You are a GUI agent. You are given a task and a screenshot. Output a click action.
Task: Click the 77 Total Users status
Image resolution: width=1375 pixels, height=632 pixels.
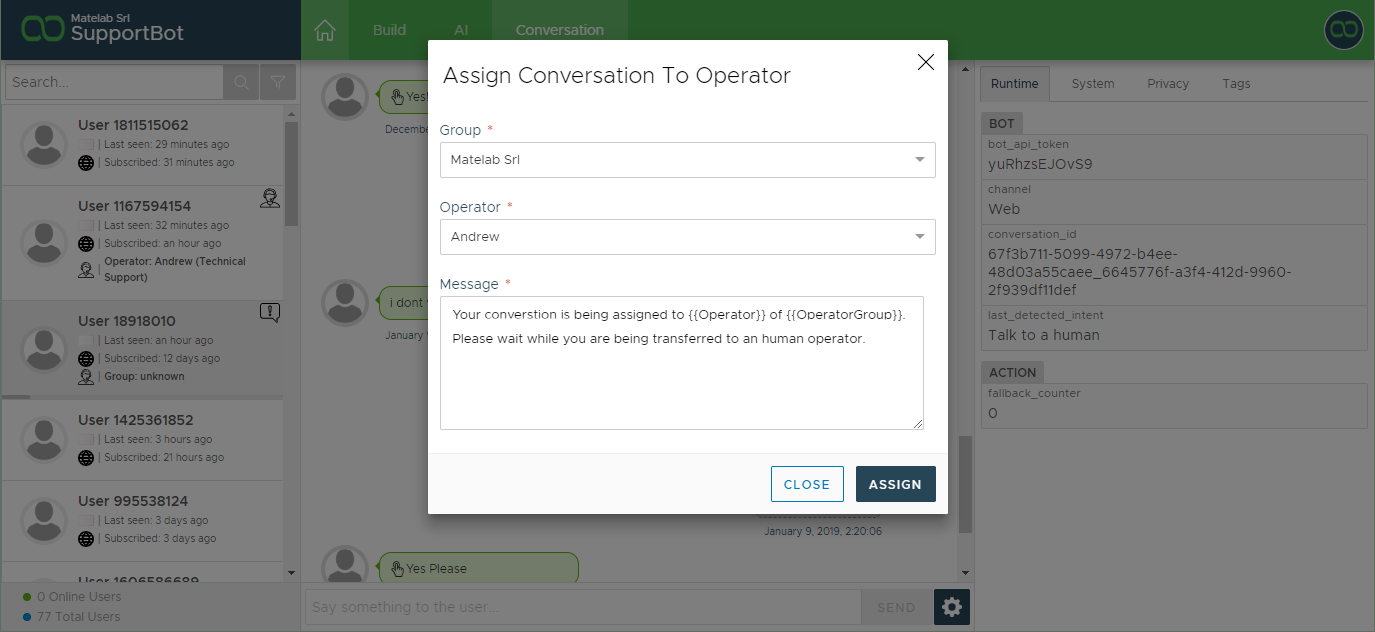[70, 616]
